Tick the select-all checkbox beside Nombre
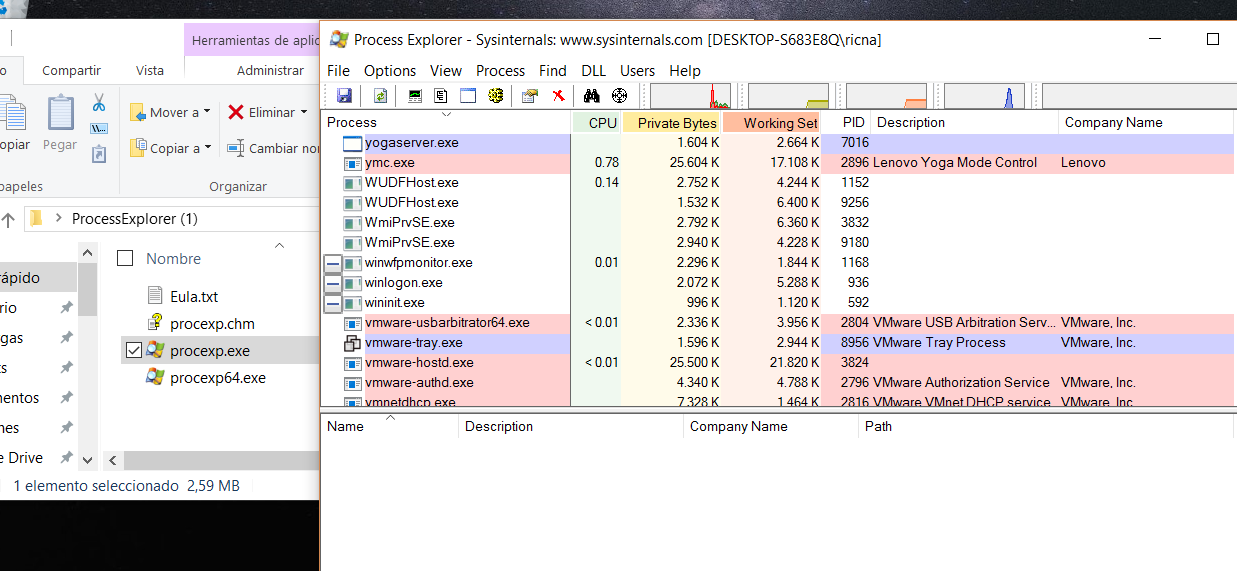Screen dimensions: 1237x571 click(x=125, y=259)
